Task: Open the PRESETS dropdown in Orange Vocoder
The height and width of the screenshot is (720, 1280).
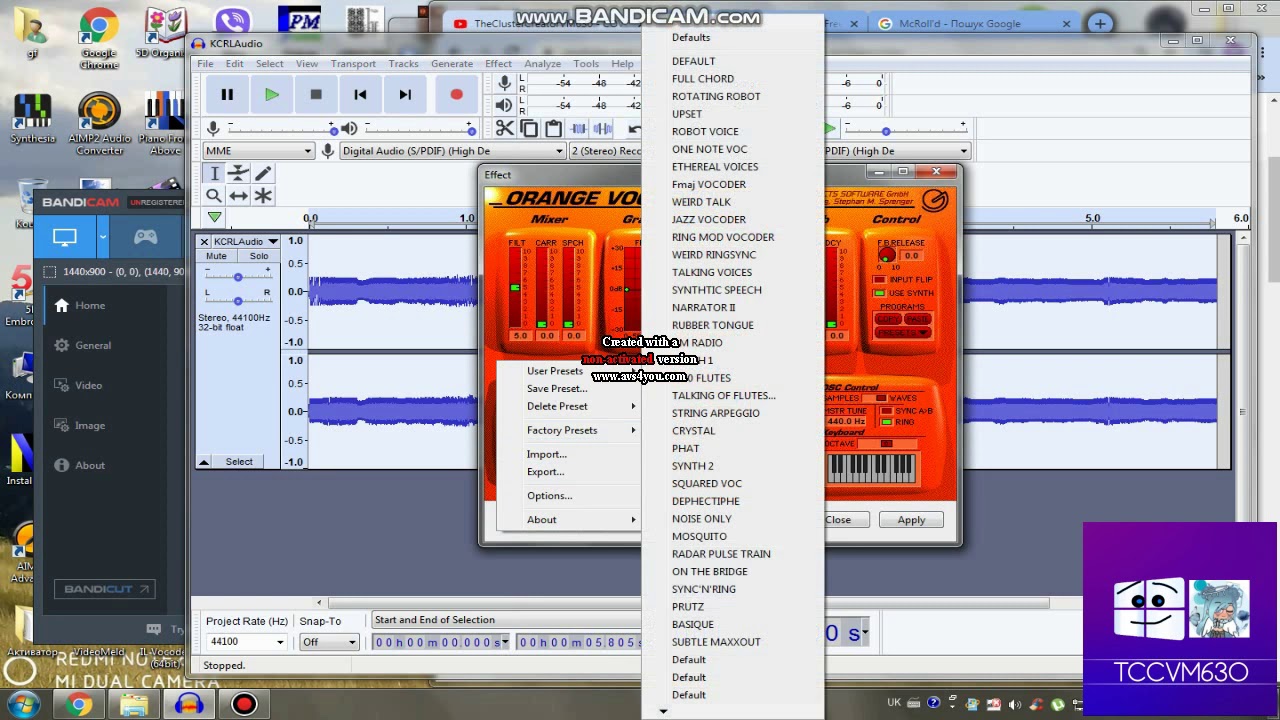Action: tap(903, 332)
